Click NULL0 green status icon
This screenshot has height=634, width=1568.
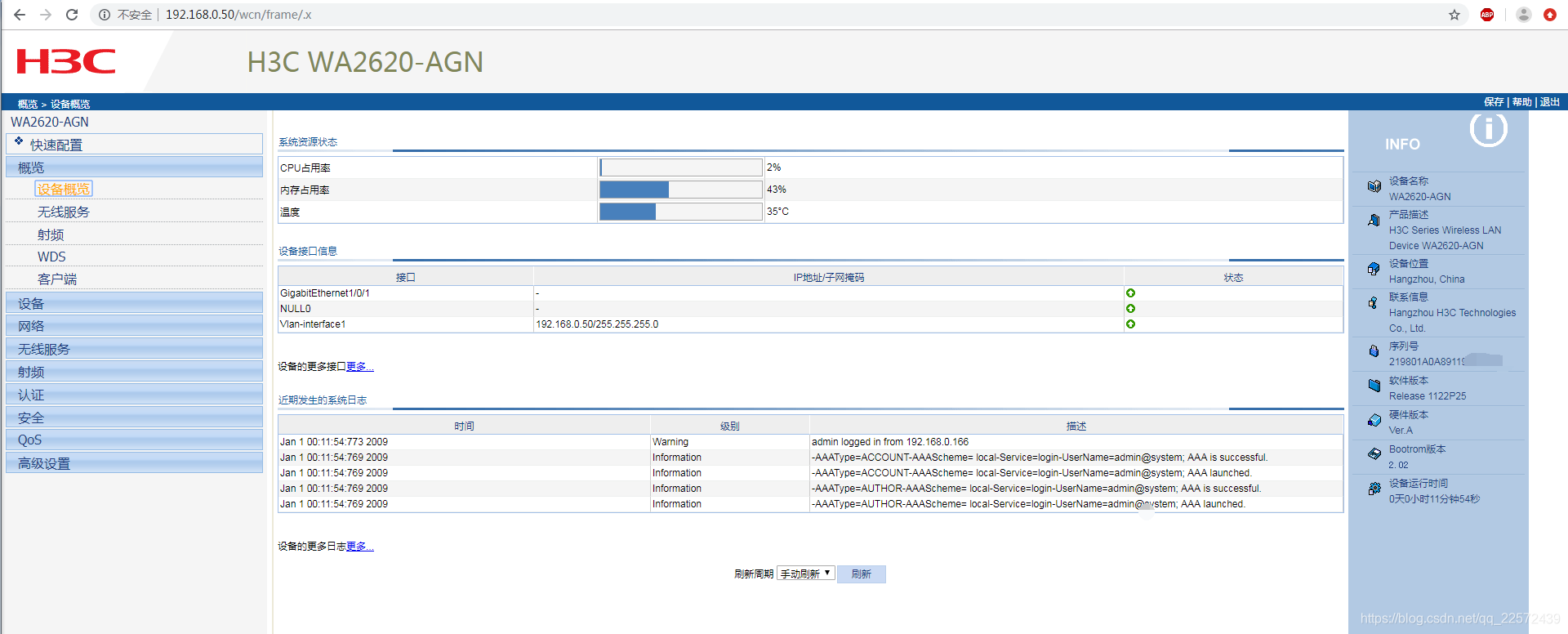(x=1130, y=309)
